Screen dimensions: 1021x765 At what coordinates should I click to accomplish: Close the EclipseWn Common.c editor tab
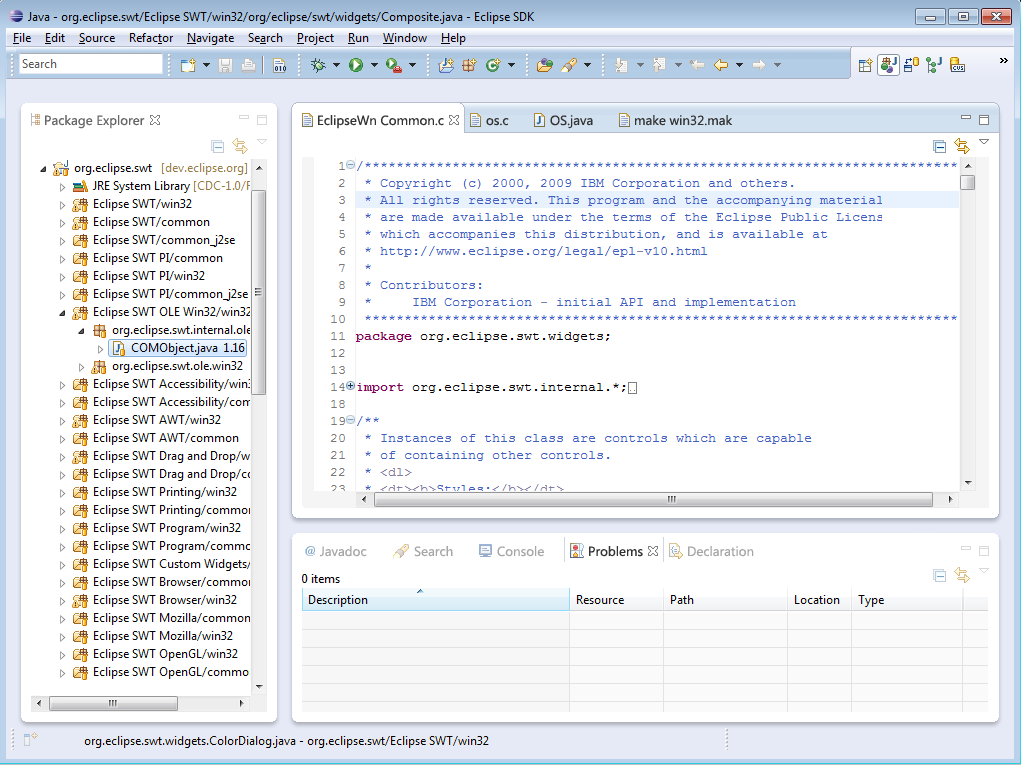pos(454,120)
